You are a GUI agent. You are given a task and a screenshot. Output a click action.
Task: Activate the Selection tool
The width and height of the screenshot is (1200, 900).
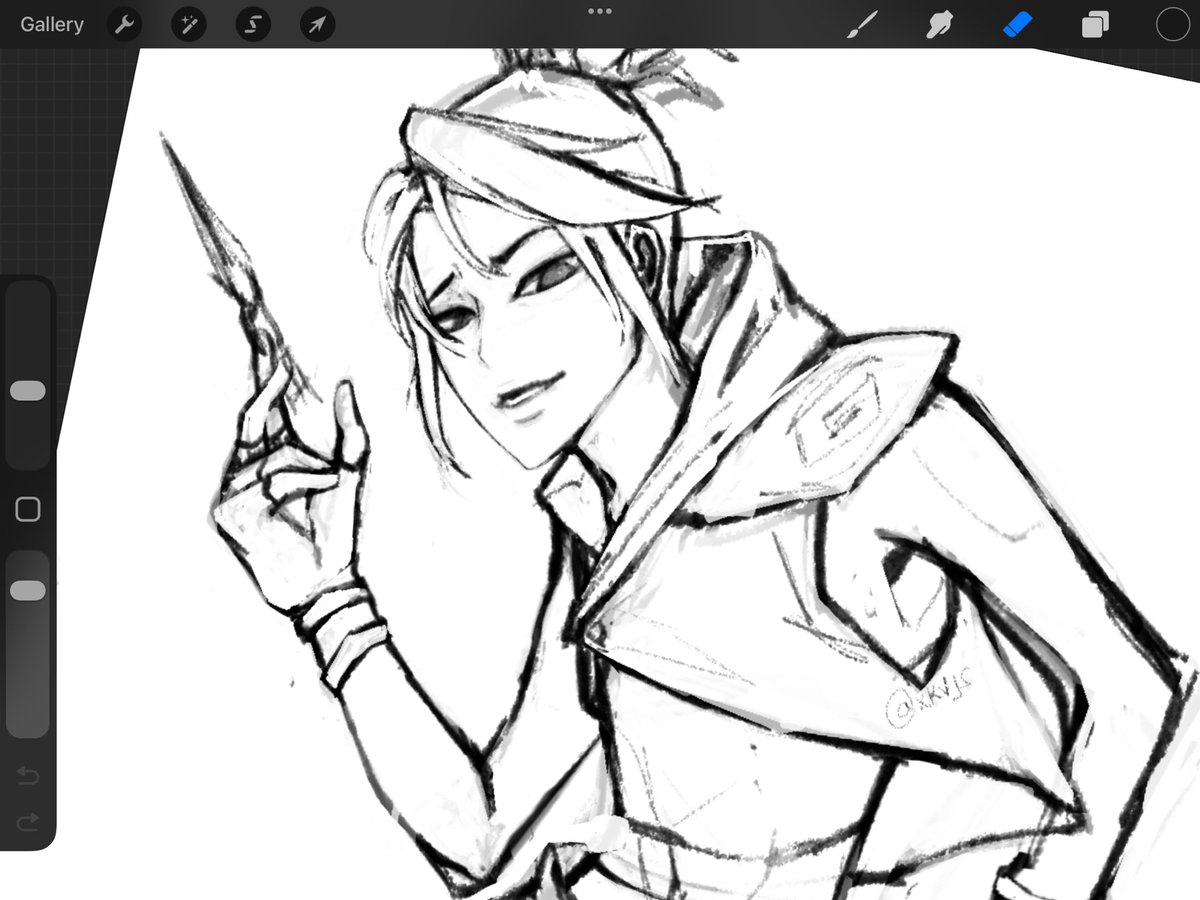[253, 25]
